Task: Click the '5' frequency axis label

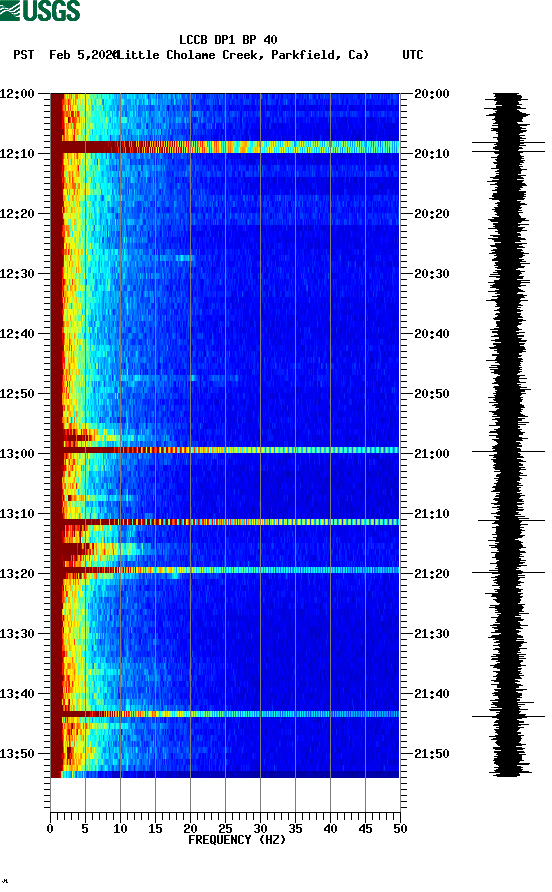Action: (85, 828)
